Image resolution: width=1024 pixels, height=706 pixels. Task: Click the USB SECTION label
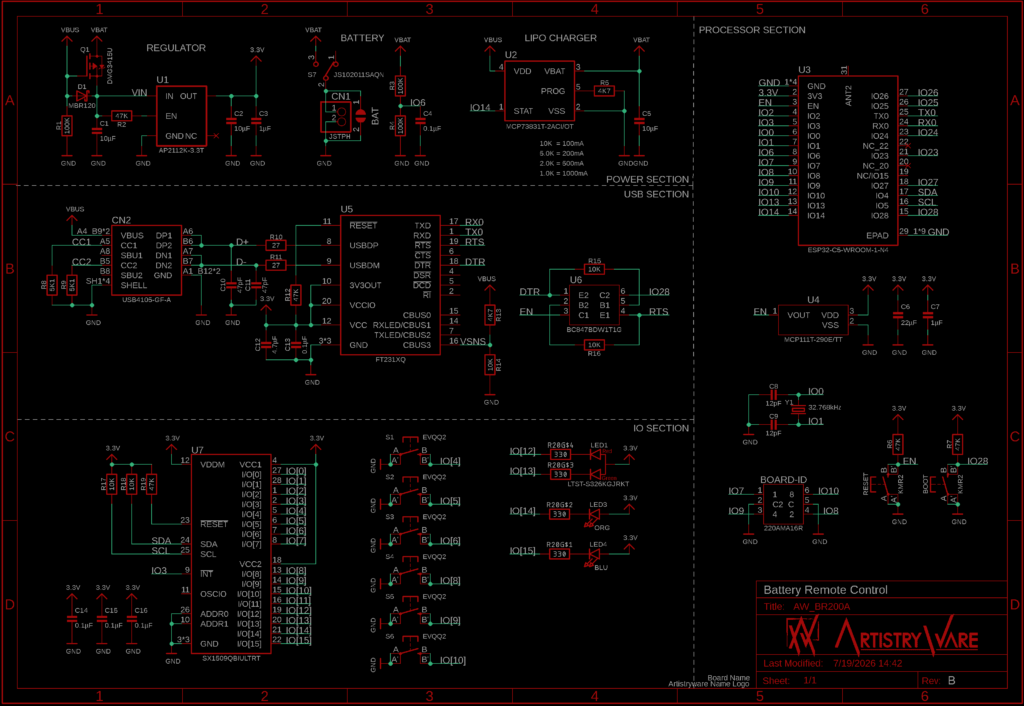[x=656, y=194]
